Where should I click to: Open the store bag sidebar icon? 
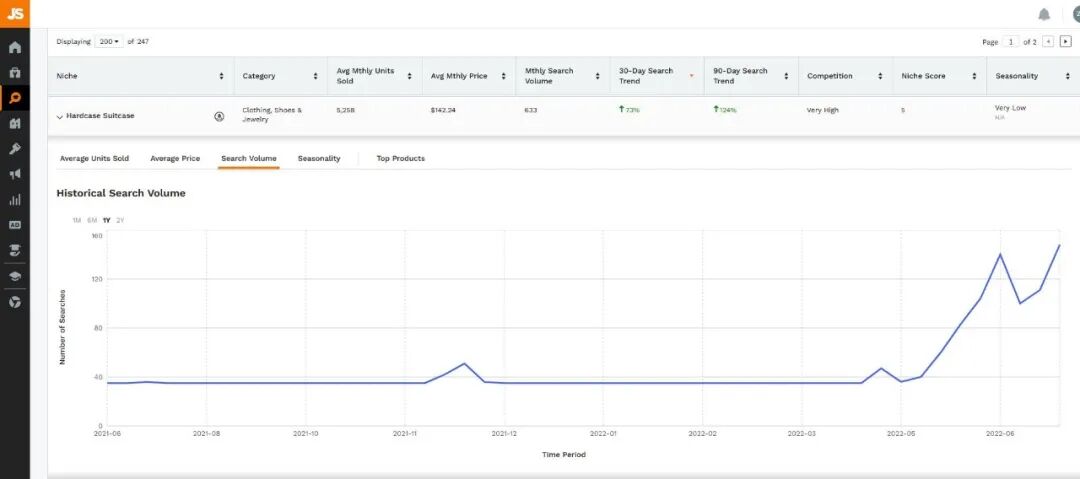tap(14, 72)
